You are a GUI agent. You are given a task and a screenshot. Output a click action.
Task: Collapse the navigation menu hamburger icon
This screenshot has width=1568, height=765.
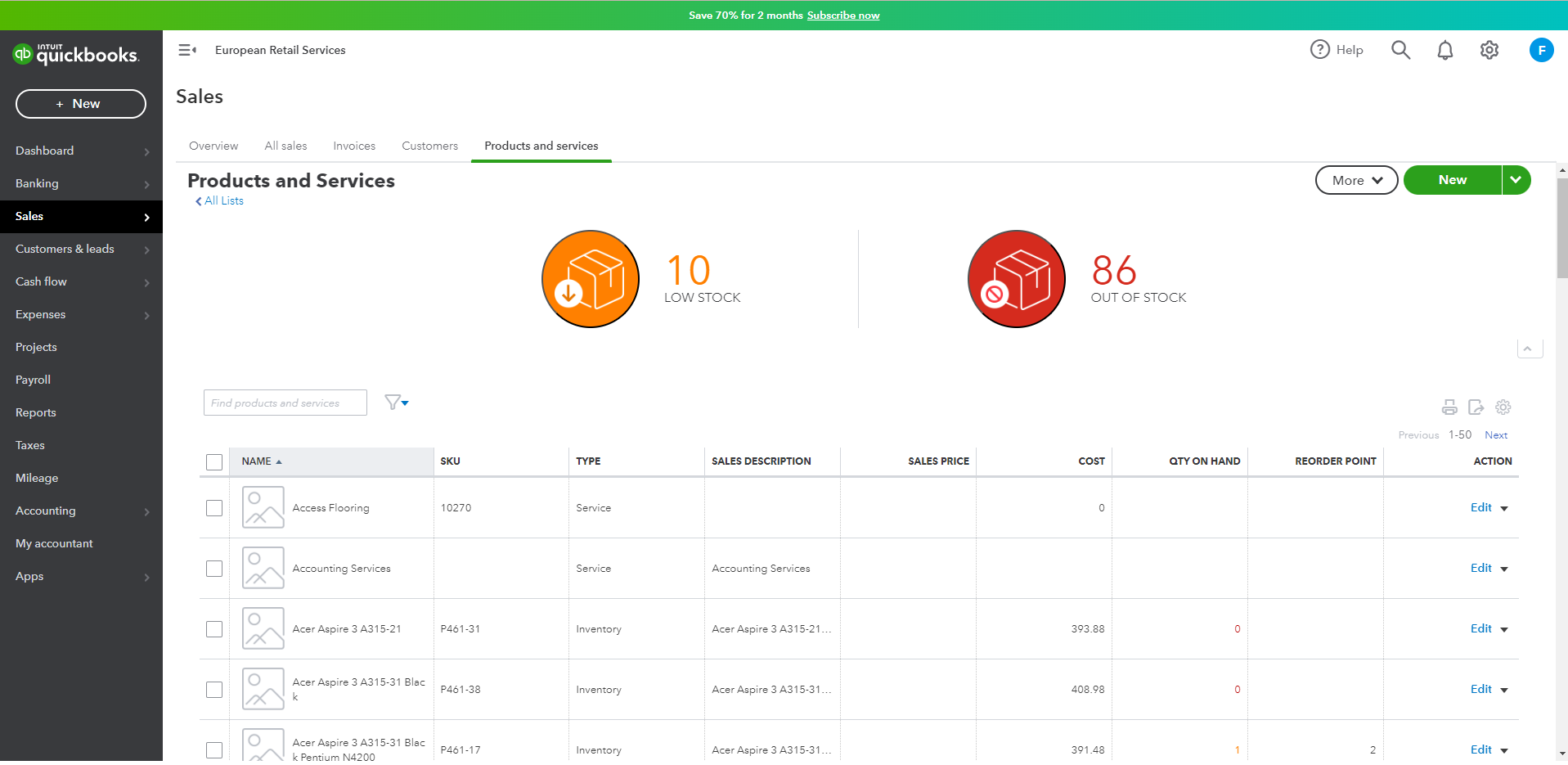187,50
